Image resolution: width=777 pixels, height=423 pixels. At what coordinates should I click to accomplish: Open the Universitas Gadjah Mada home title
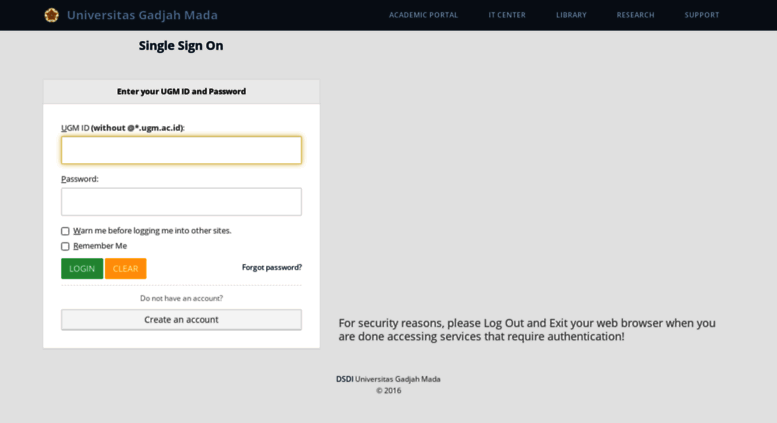click(x=142, y=15)
